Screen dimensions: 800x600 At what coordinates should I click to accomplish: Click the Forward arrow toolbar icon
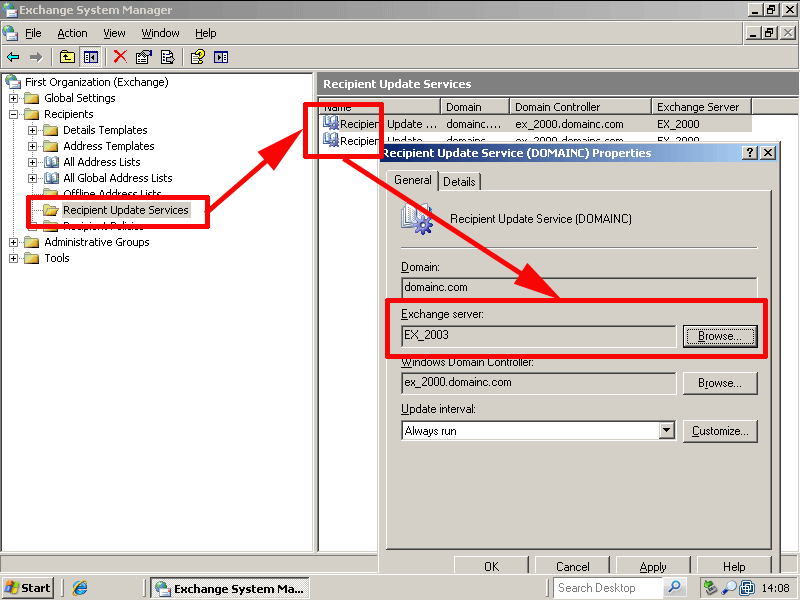point(36,57)
